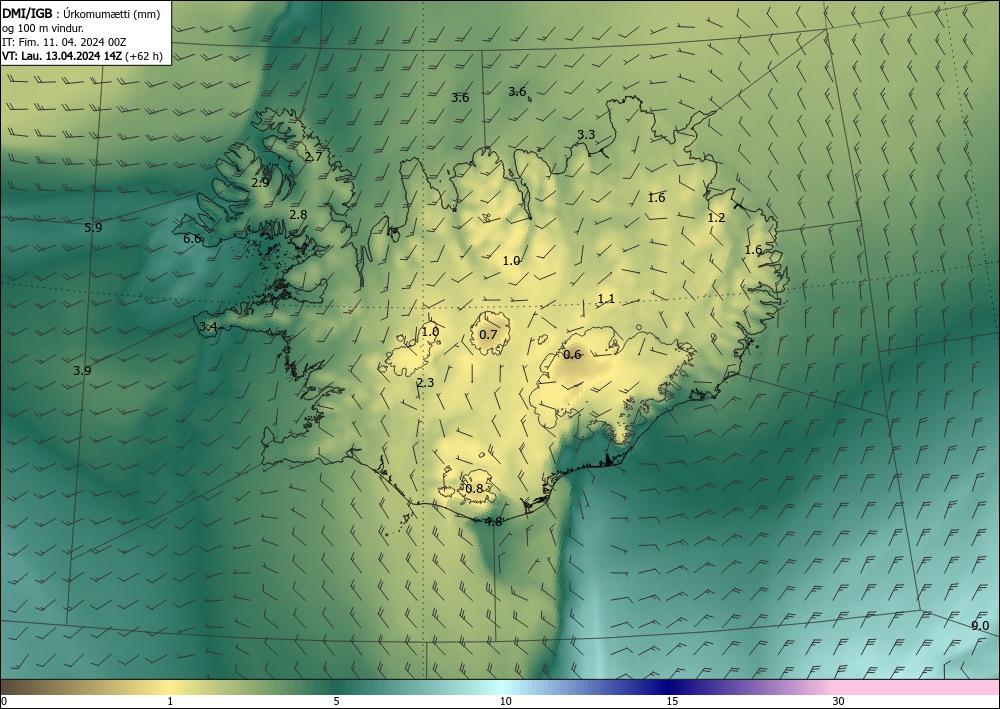Click the '30' label on the colour scale
Screen dimensions: 1000x709
(839, 702)
